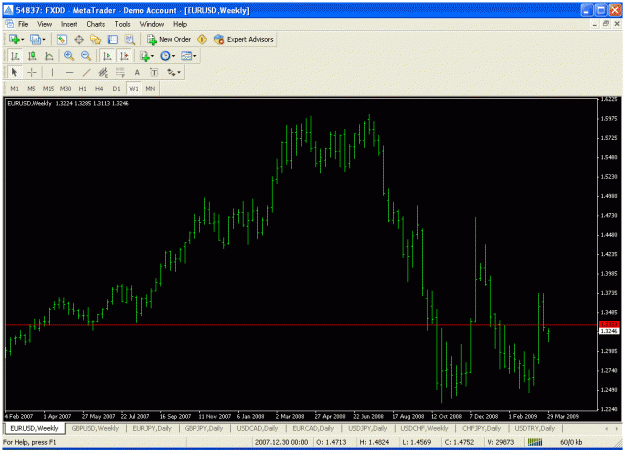Expand the Profiles dropdown arrow
This screenshot has width=625, height=450.
click(44, 40)
